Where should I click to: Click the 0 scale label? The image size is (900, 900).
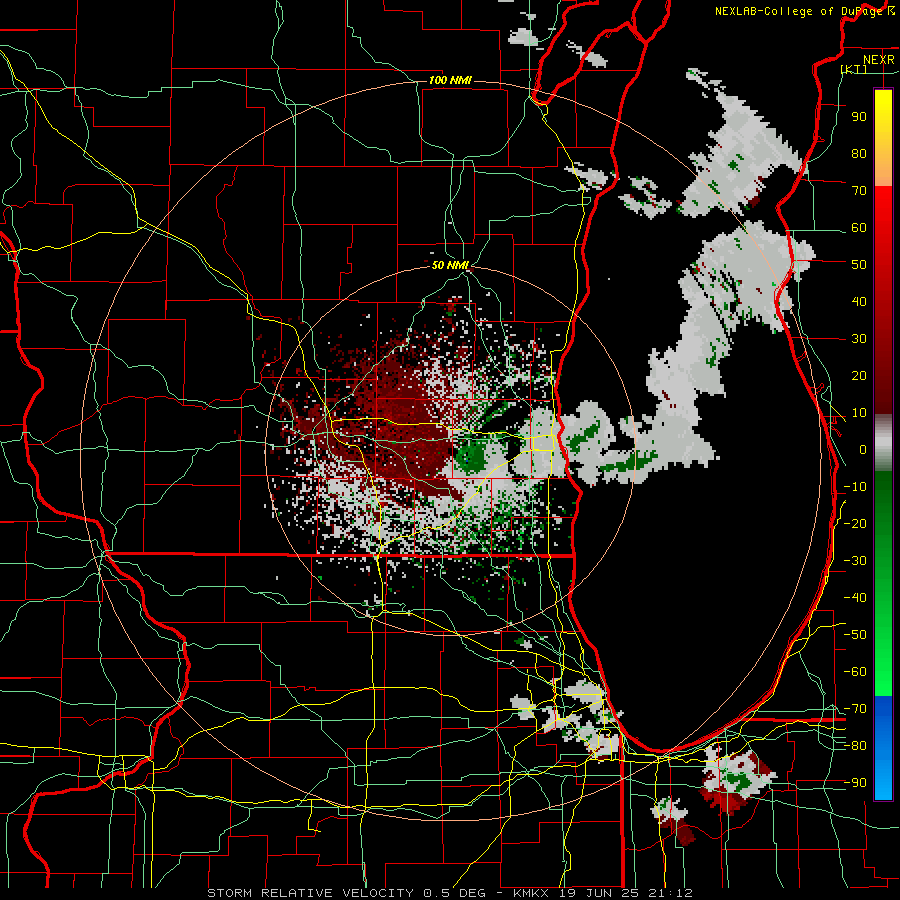click(863, 450)
